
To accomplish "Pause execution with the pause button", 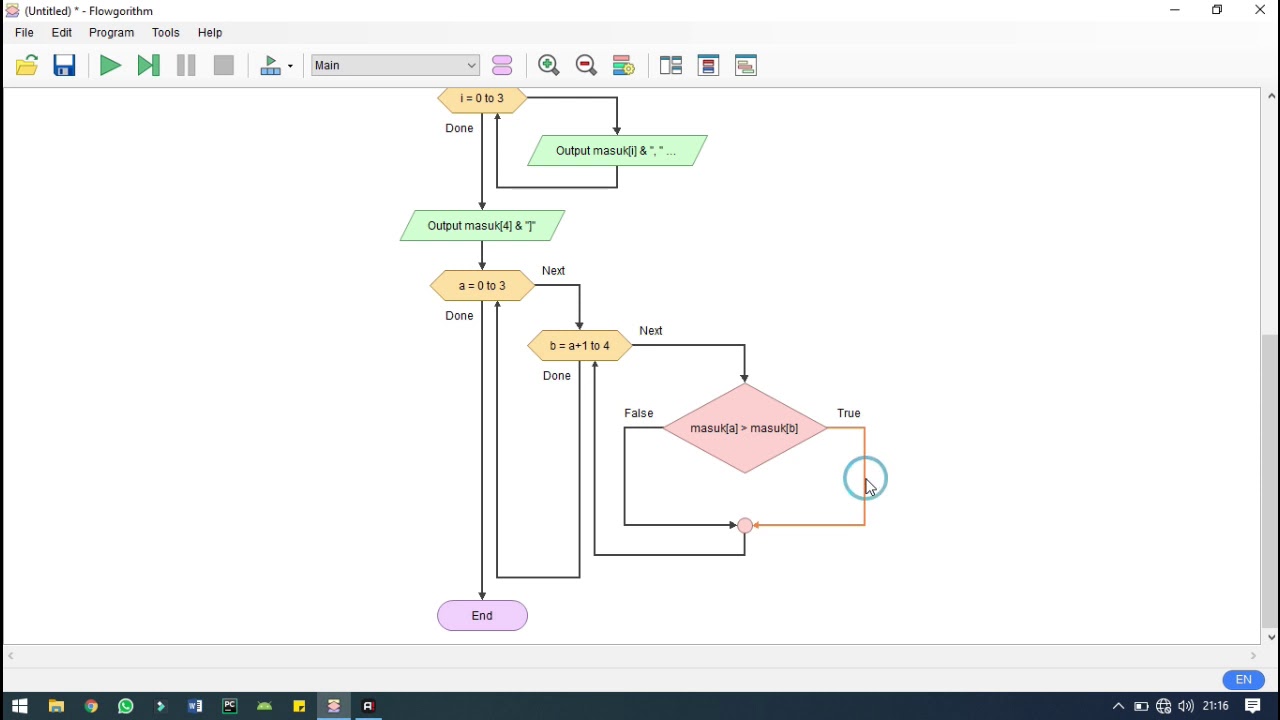I will pyautogui.click(x=186, y=66).
